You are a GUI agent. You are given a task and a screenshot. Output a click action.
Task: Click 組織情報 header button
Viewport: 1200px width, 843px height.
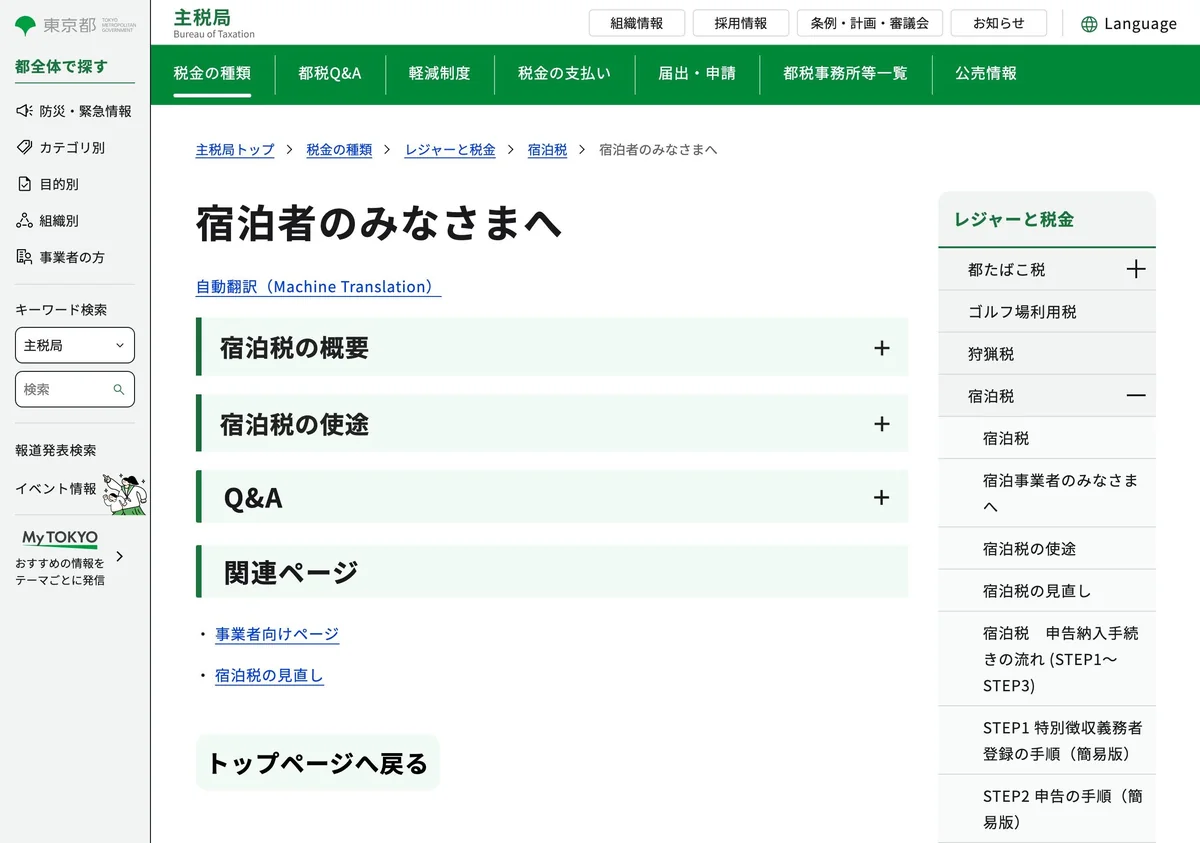[x=637, y=23]
